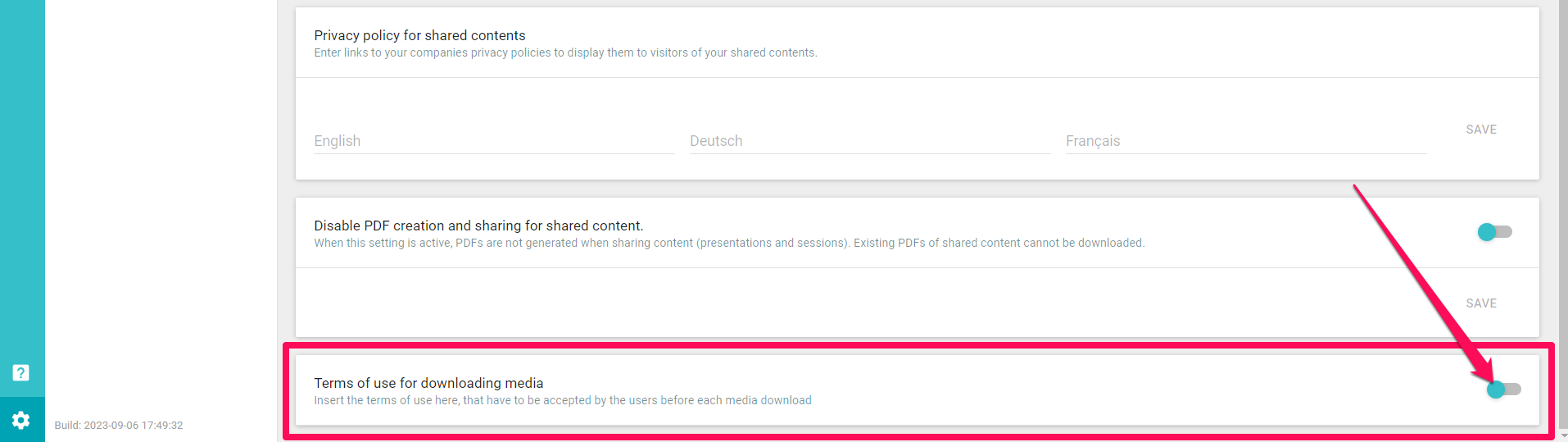
Task: Open help via the question mark icon
Action: pyautogui.click(x=21, y=373)
